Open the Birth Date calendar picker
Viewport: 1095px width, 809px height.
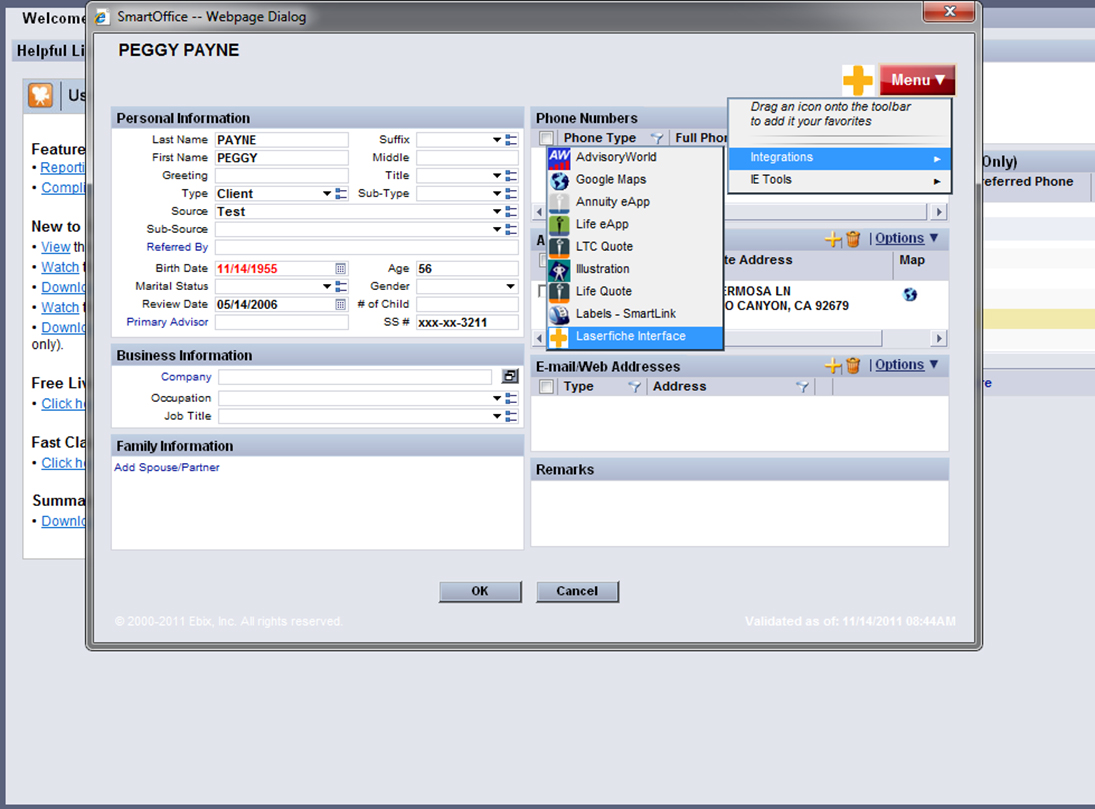click(x=340, y=269)
